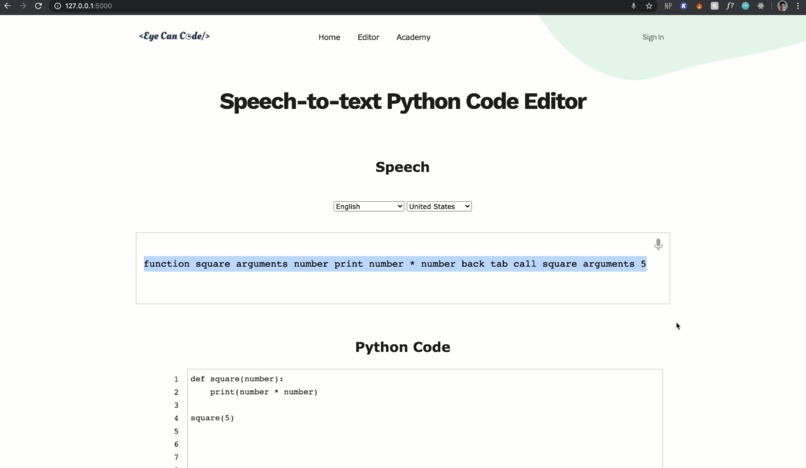Image resolution: width=806 pixels, height=468 pixels.
Task: Click empty line 3 in the code editor
Action: tap(425, 405)
